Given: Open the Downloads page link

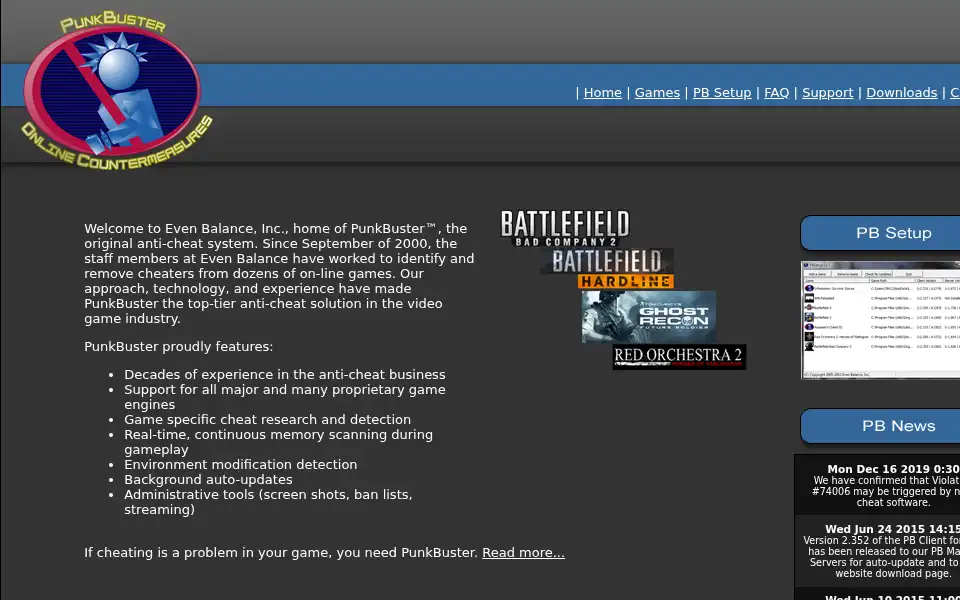Looking at the screenshot, I should click(901, 92).
